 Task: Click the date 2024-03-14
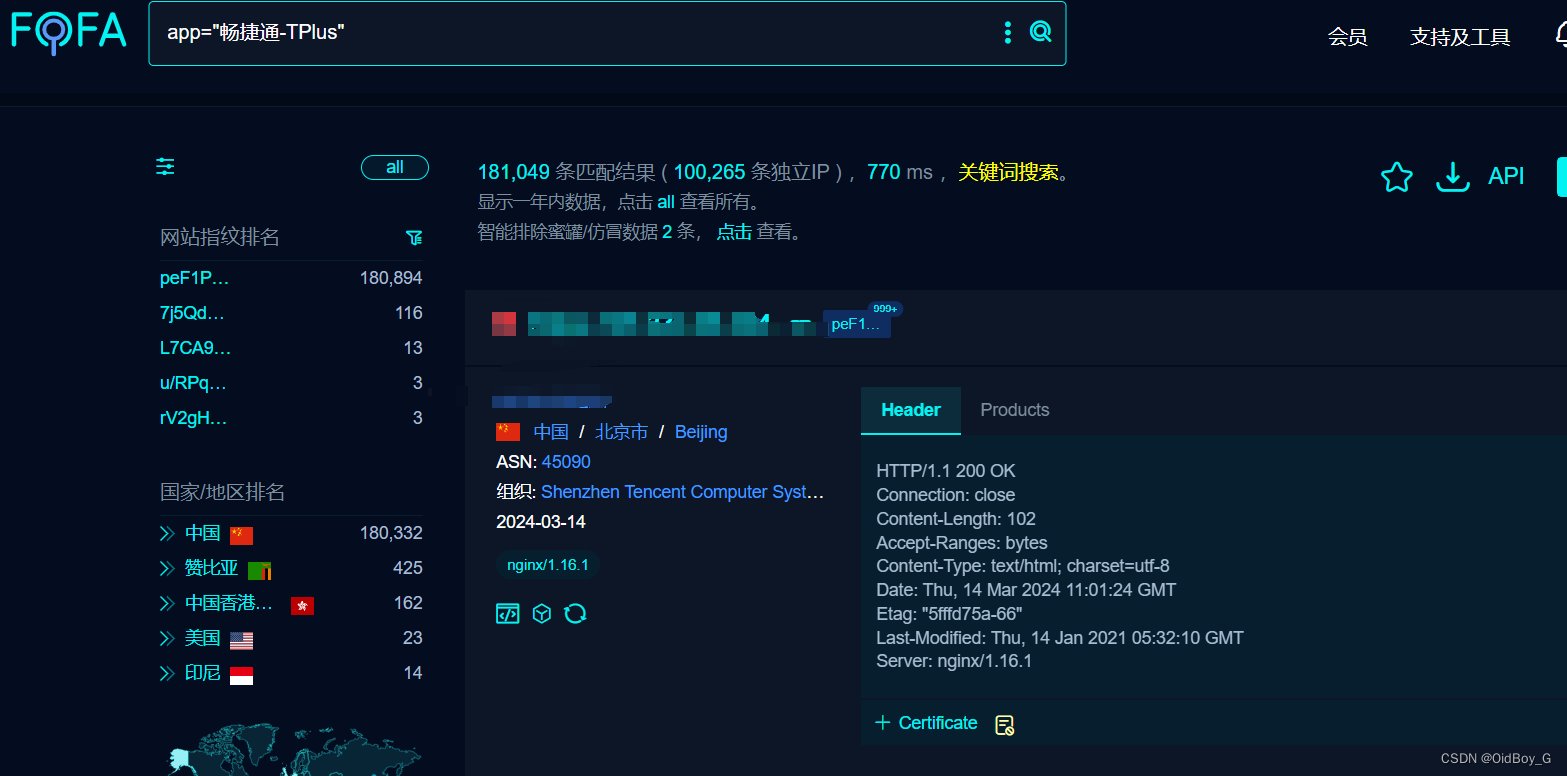tap(541, 522)
